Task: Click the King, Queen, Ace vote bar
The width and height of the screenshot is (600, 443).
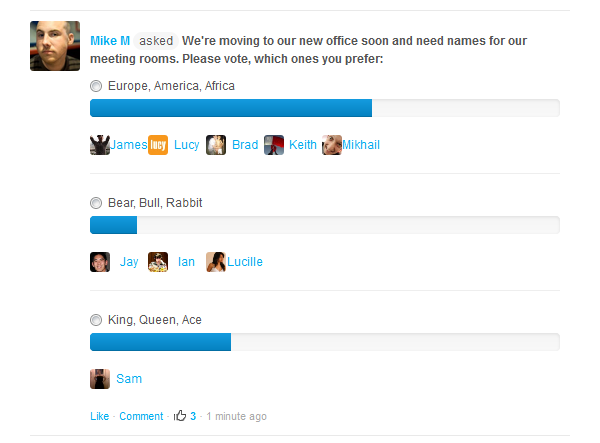Action: coord(325,342)
